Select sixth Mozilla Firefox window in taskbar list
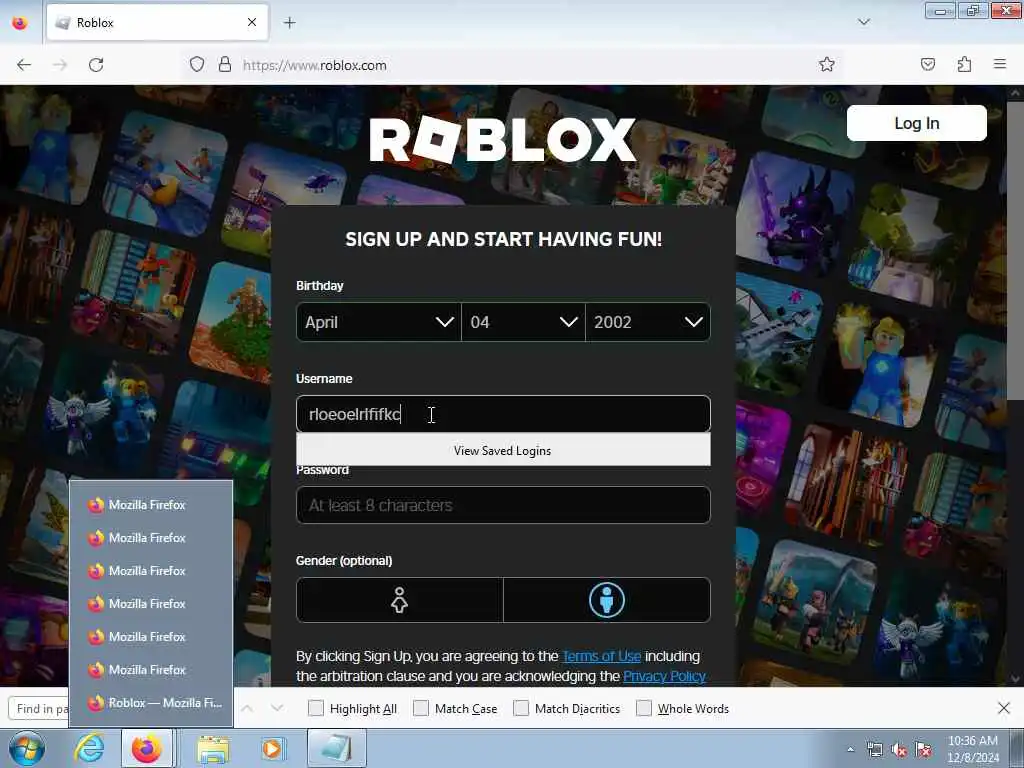This screenshot has width=1024, height=768. (x=151, y=669)
